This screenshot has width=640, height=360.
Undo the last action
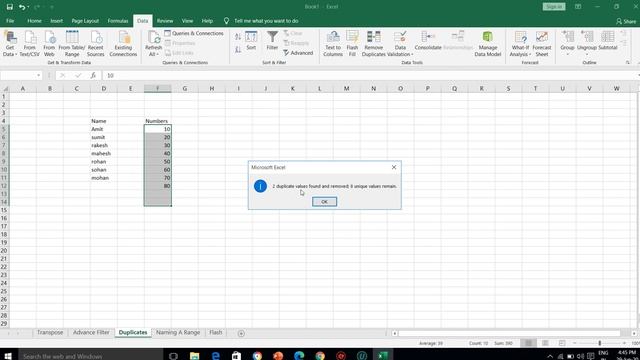pyautogui.click(x=22, y=7)
